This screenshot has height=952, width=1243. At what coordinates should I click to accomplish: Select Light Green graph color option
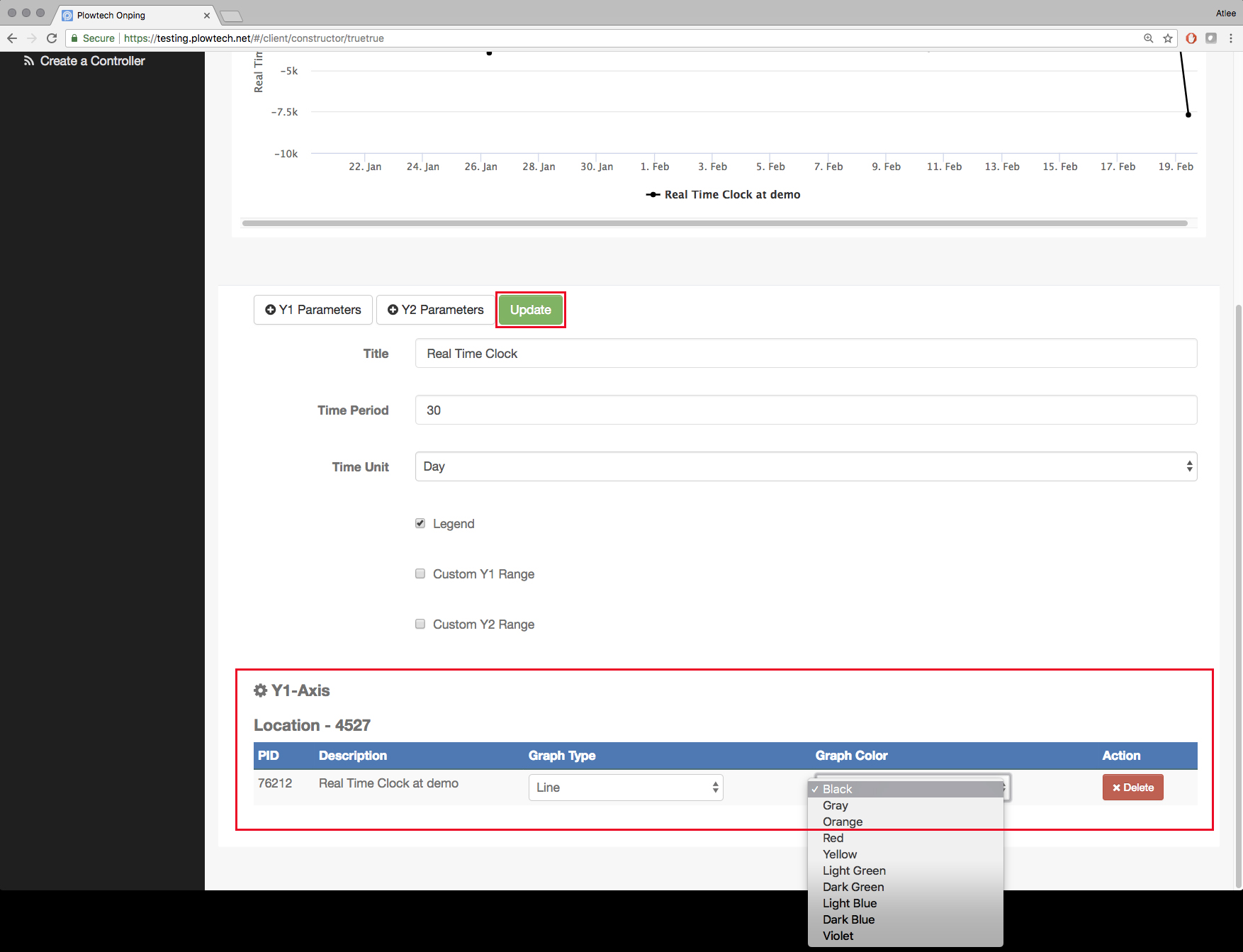point(854,870)
